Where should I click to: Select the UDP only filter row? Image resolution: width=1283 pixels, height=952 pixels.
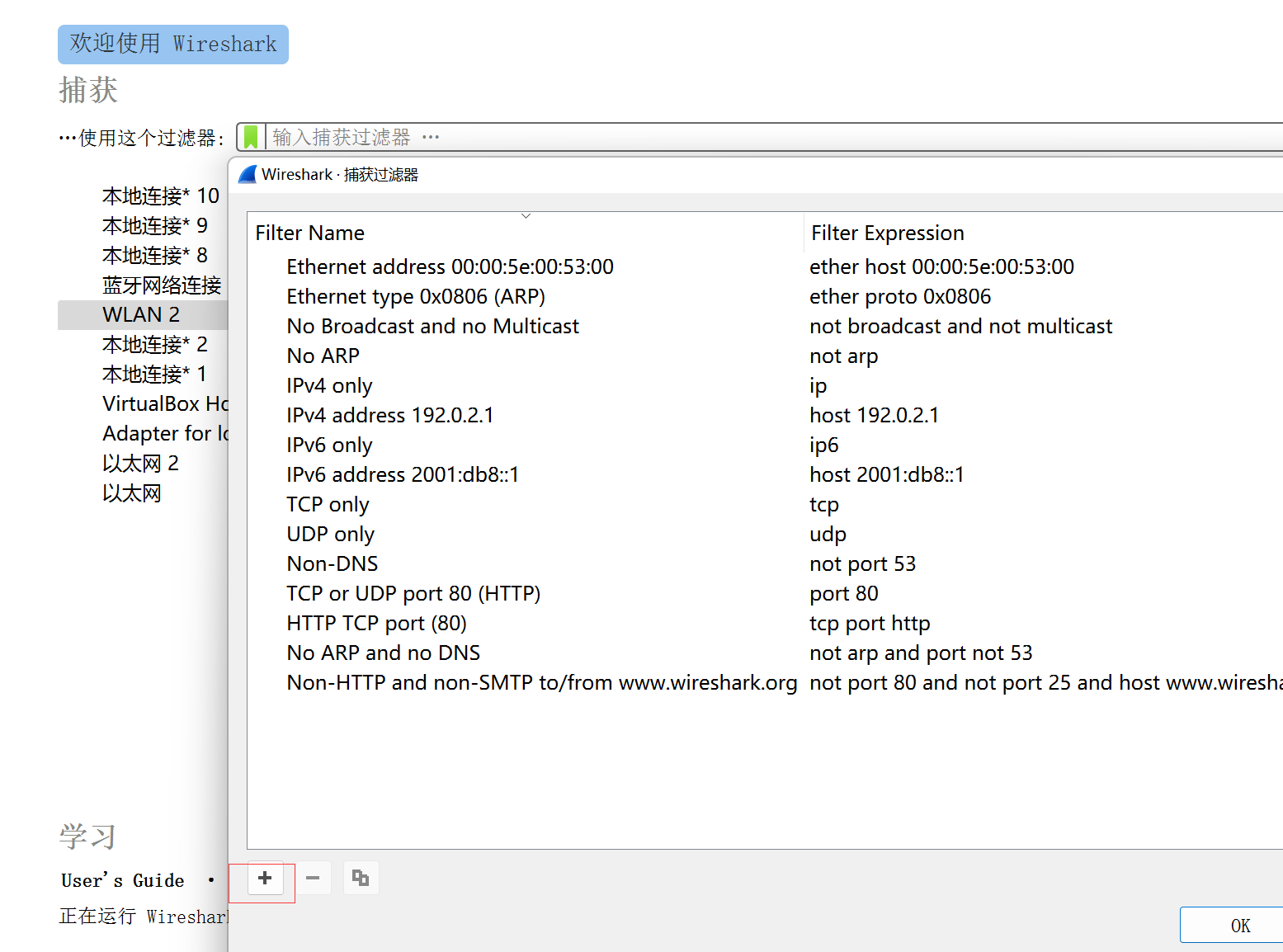point(331,534)
